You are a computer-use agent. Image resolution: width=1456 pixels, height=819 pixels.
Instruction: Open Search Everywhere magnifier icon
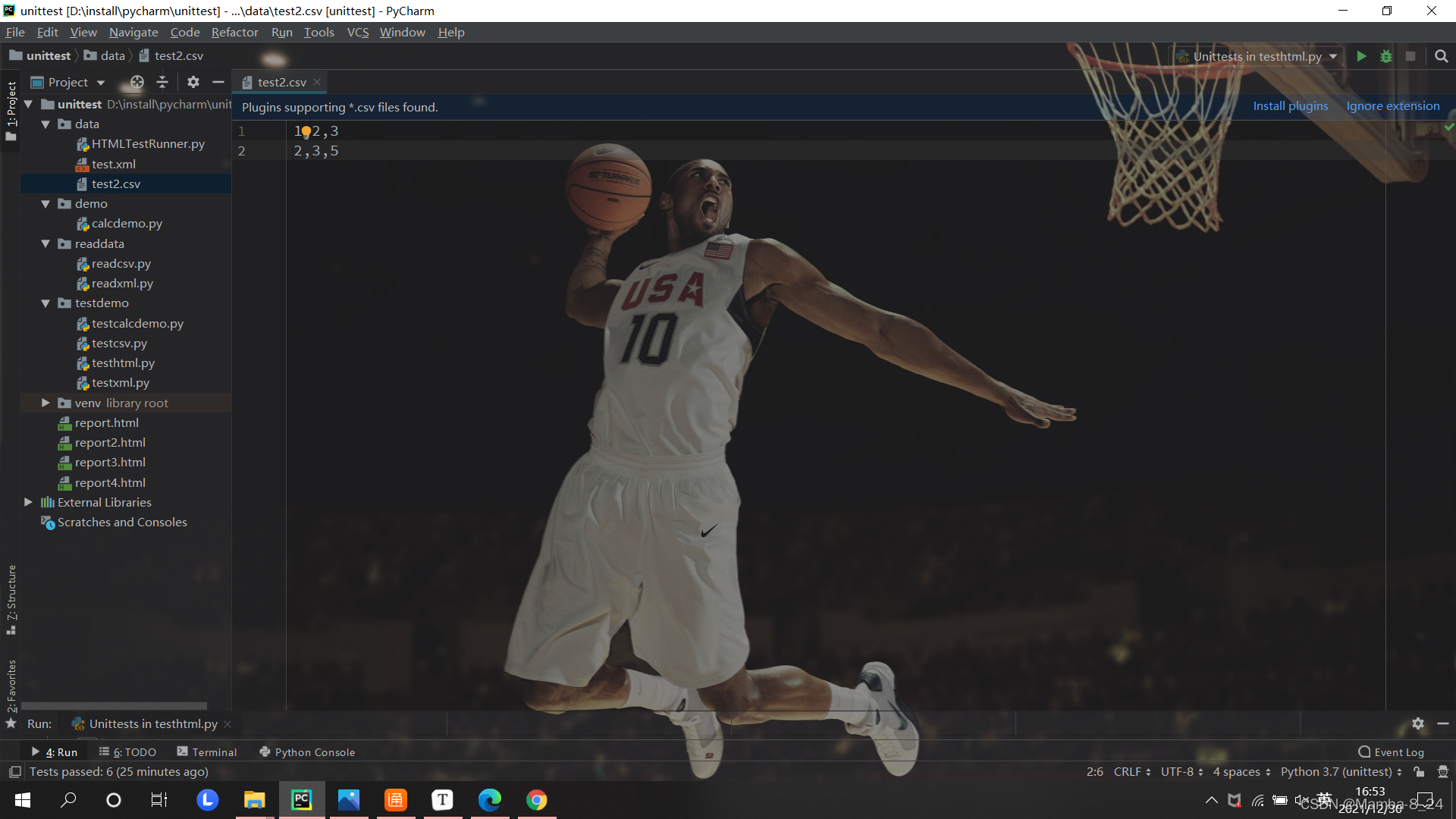pyautogui.click(x=1441, y=56)
